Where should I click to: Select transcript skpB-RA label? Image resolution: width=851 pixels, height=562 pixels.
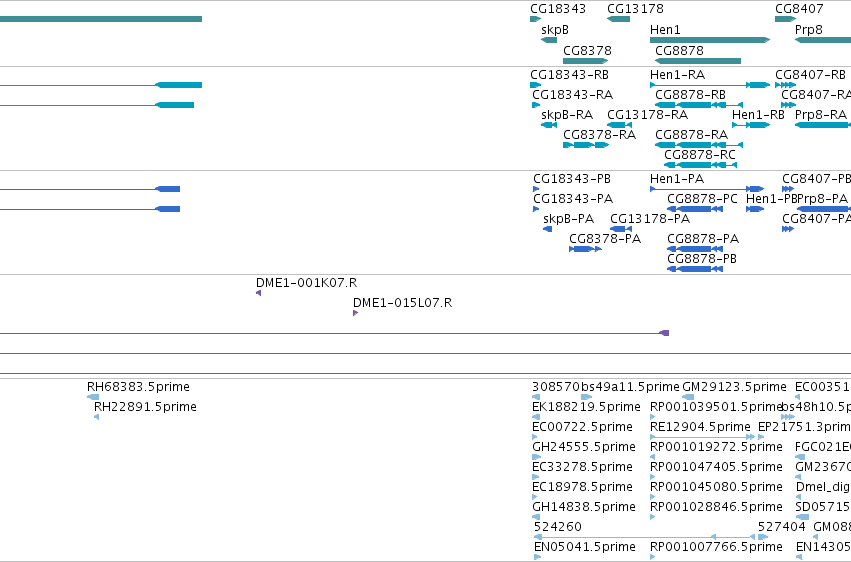pyautogui.click(x=567, y=115)
